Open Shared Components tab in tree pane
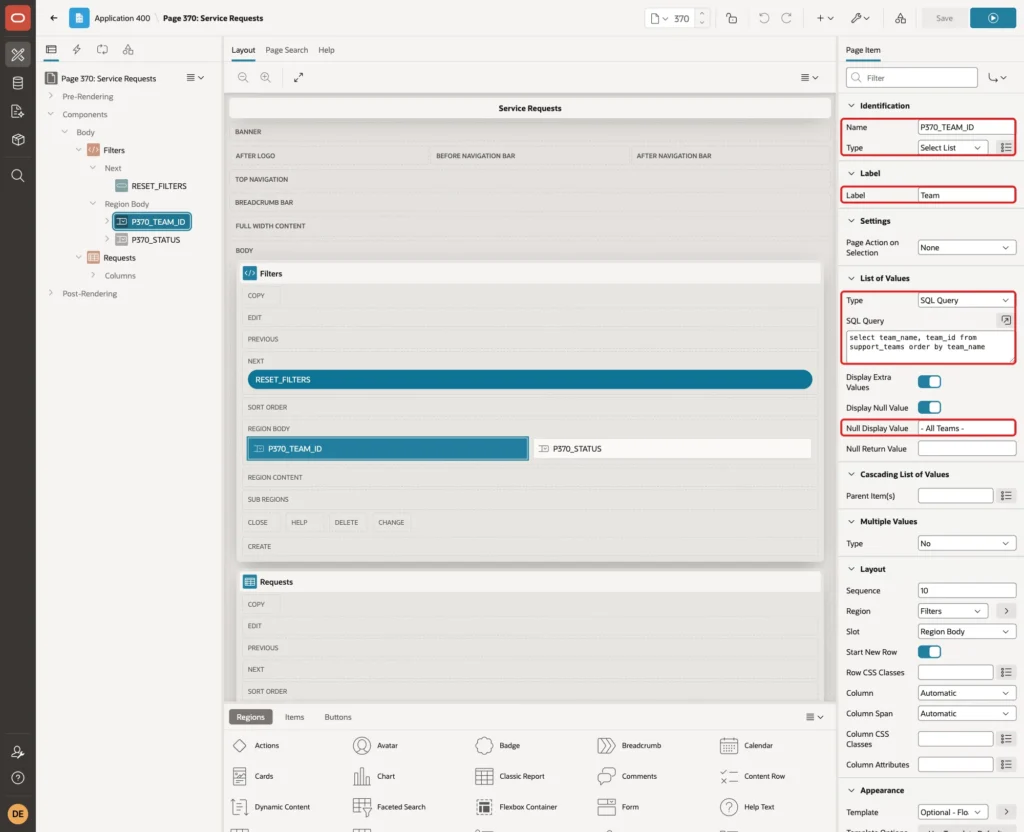Screen dimensions: 1024x832 click(x=128, y=50)
